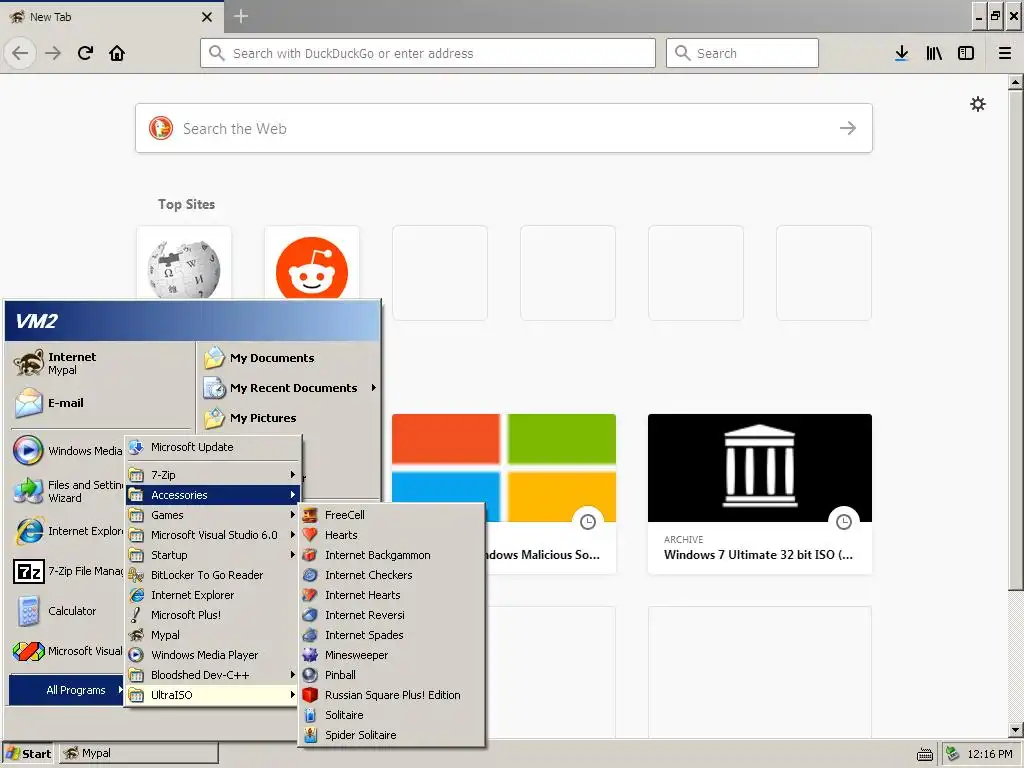
Task: Focus the toolbar Search box
Action: click(x=742, y=53)
